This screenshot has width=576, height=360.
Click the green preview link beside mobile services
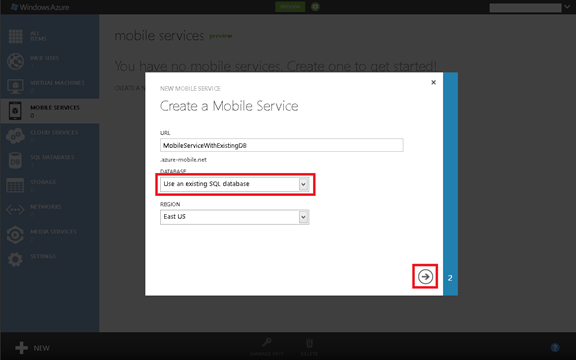click(220, 36)
